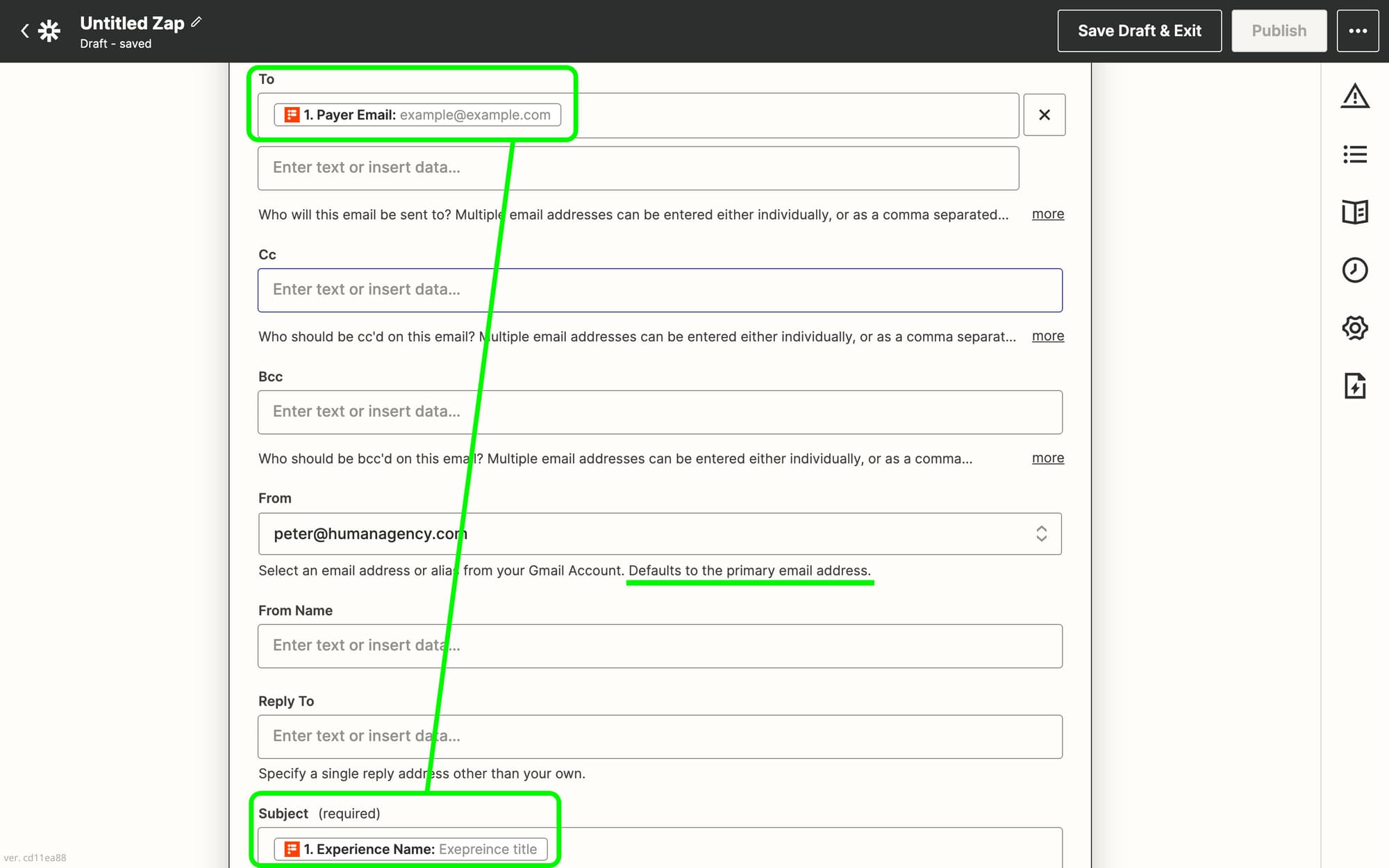
Task: Open the list outline sidebar icon
Action: click(1354, 154)
